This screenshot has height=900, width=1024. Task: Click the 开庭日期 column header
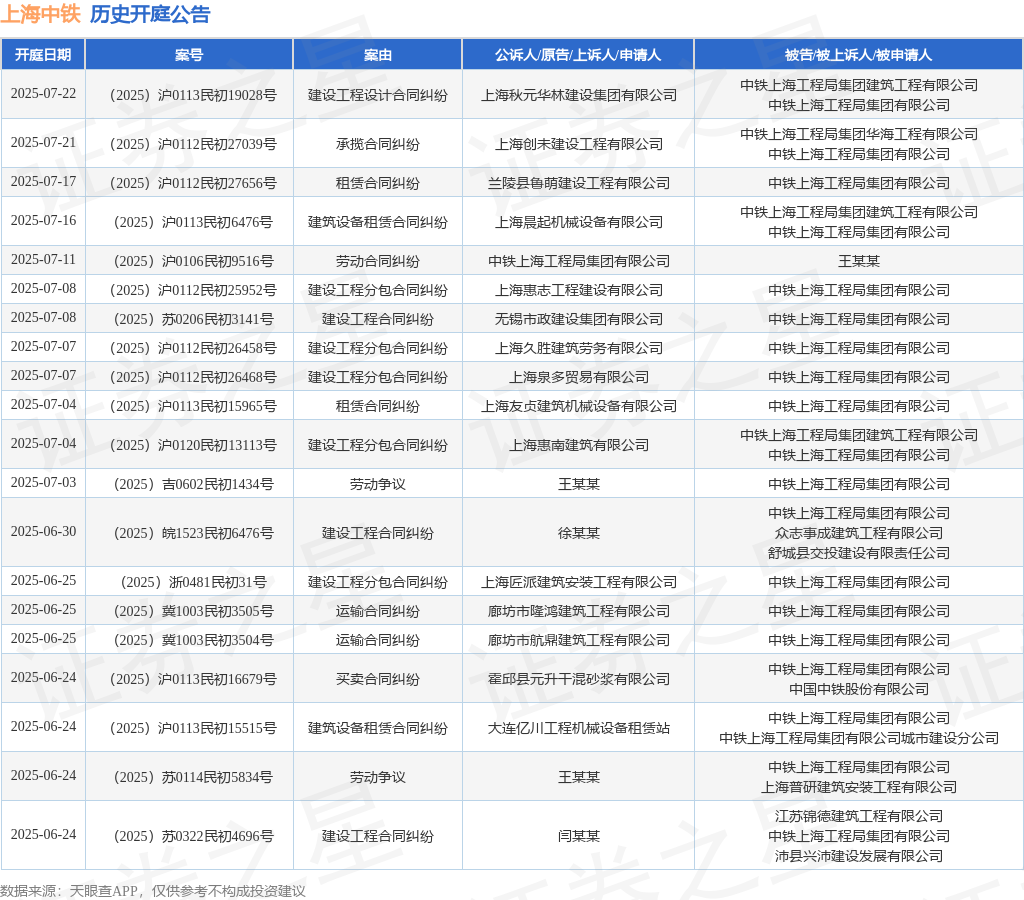point(43,55)
